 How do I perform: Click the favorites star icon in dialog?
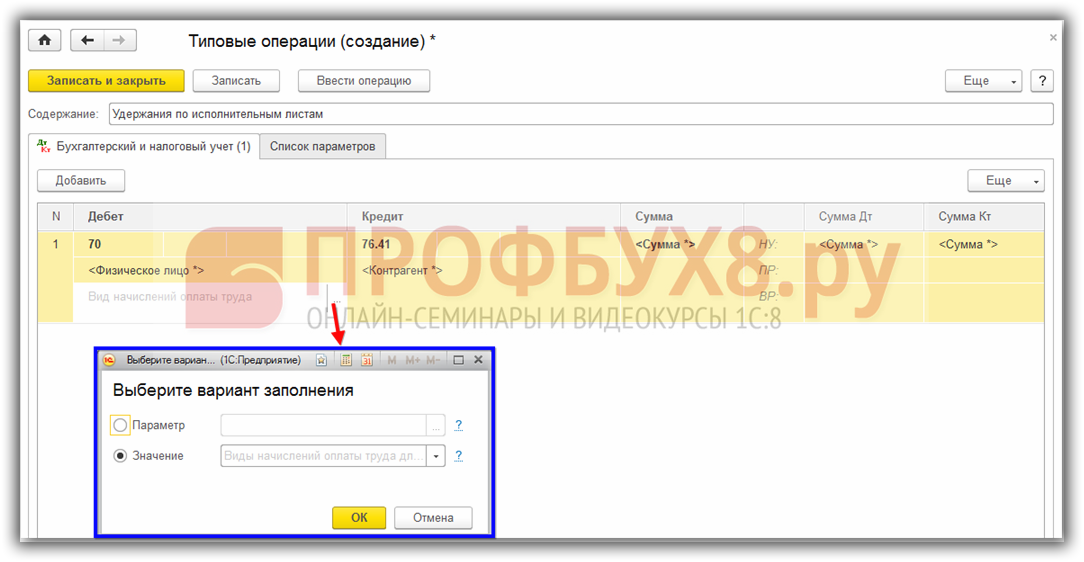pos(321,360)
